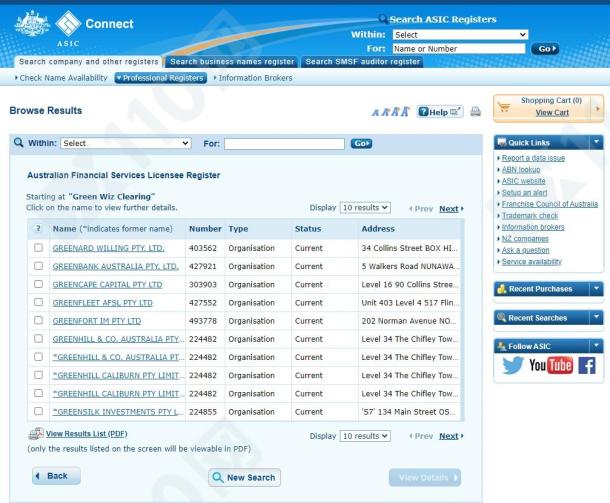
Task: Collapse the Quick Links panel arrow
Action: click(x=596, y=142)
